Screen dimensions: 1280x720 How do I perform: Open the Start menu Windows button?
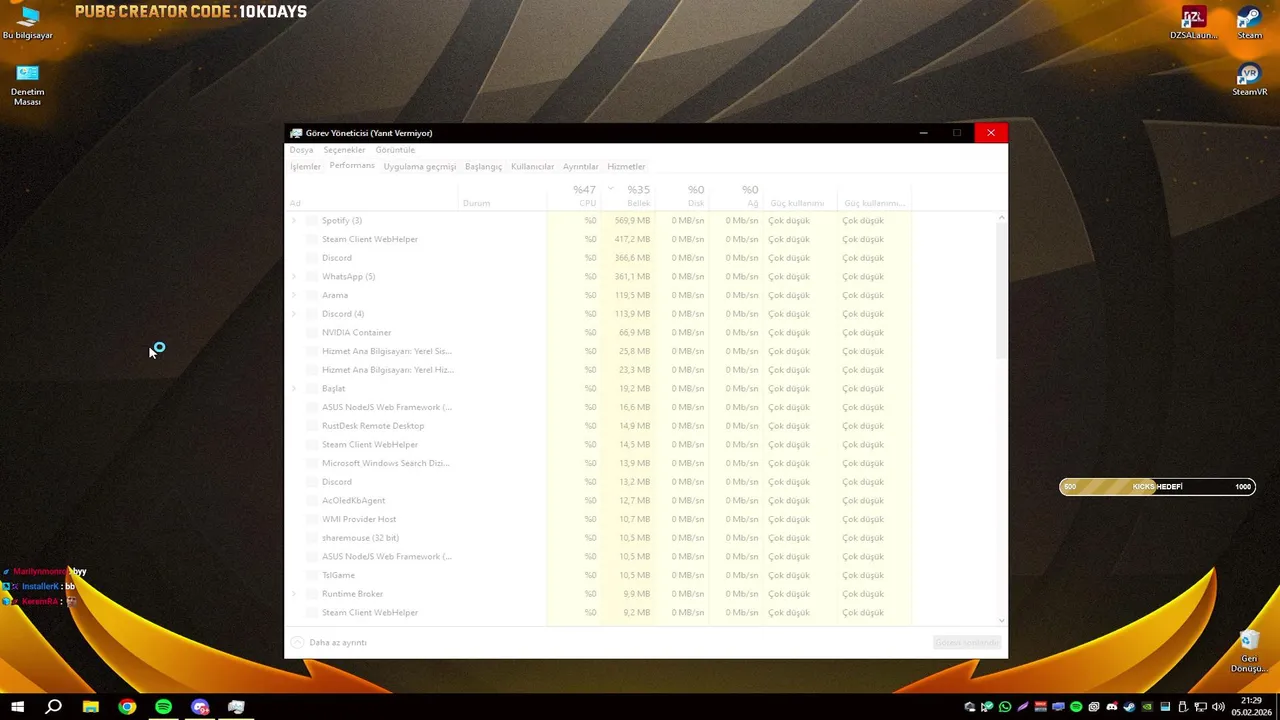point(17,707)
